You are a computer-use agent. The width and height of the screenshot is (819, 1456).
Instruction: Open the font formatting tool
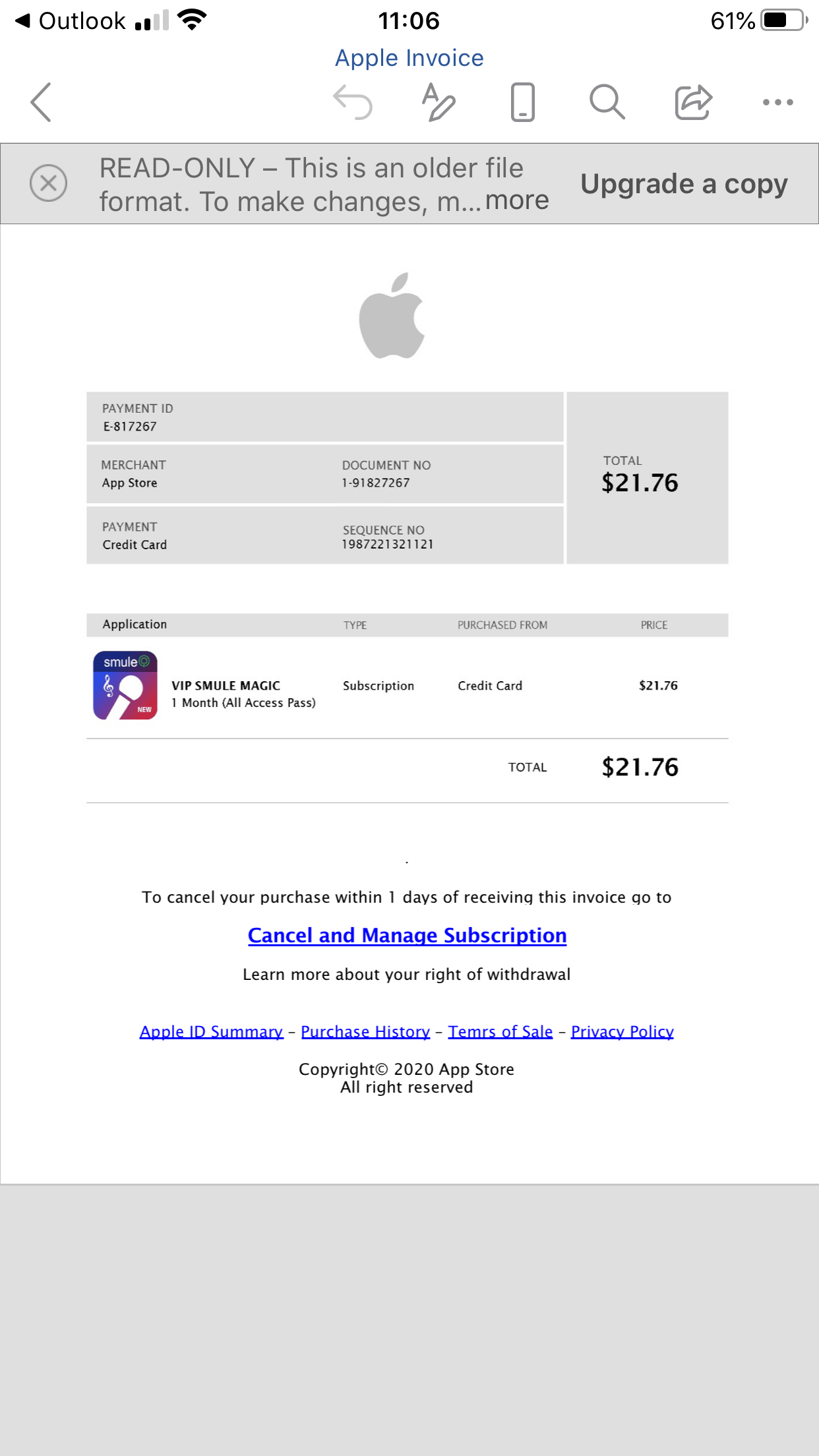click(439, 102)
